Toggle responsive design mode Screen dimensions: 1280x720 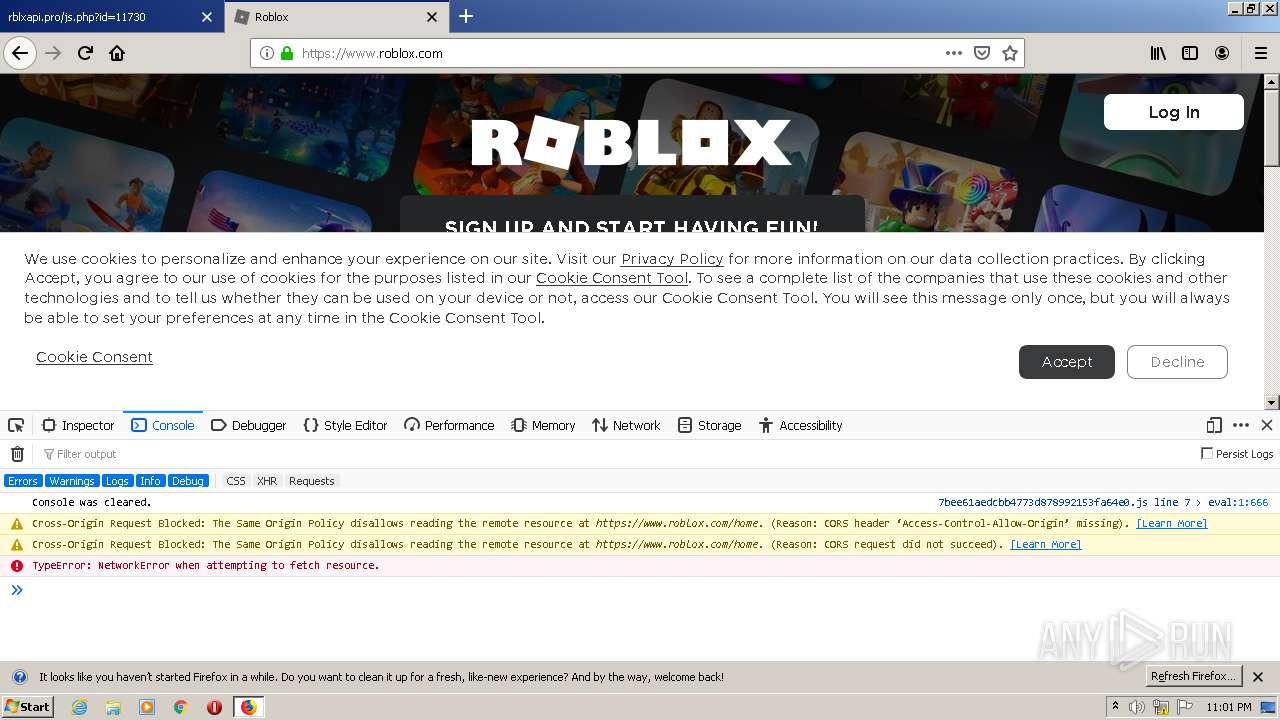click(x=1214, y=425)
